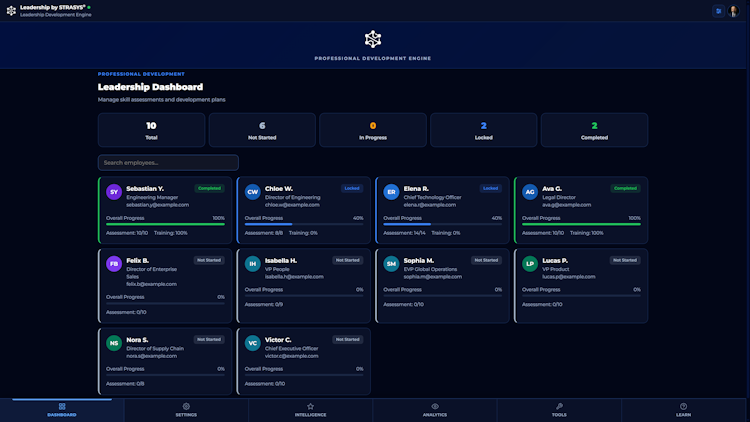Open the Dashboard tab icon

pyautogui.click(x=62, y=406)
